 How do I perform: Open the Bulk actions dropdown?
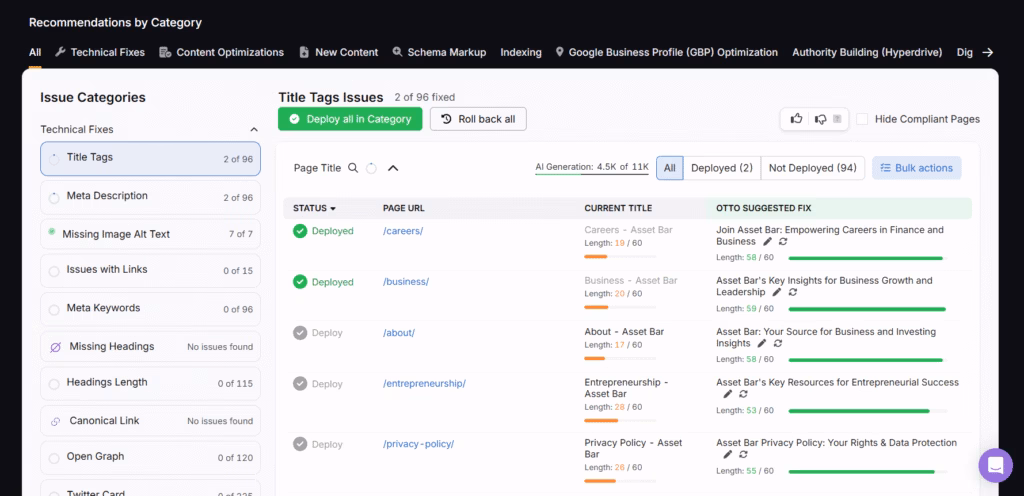[x=916, y=168]
